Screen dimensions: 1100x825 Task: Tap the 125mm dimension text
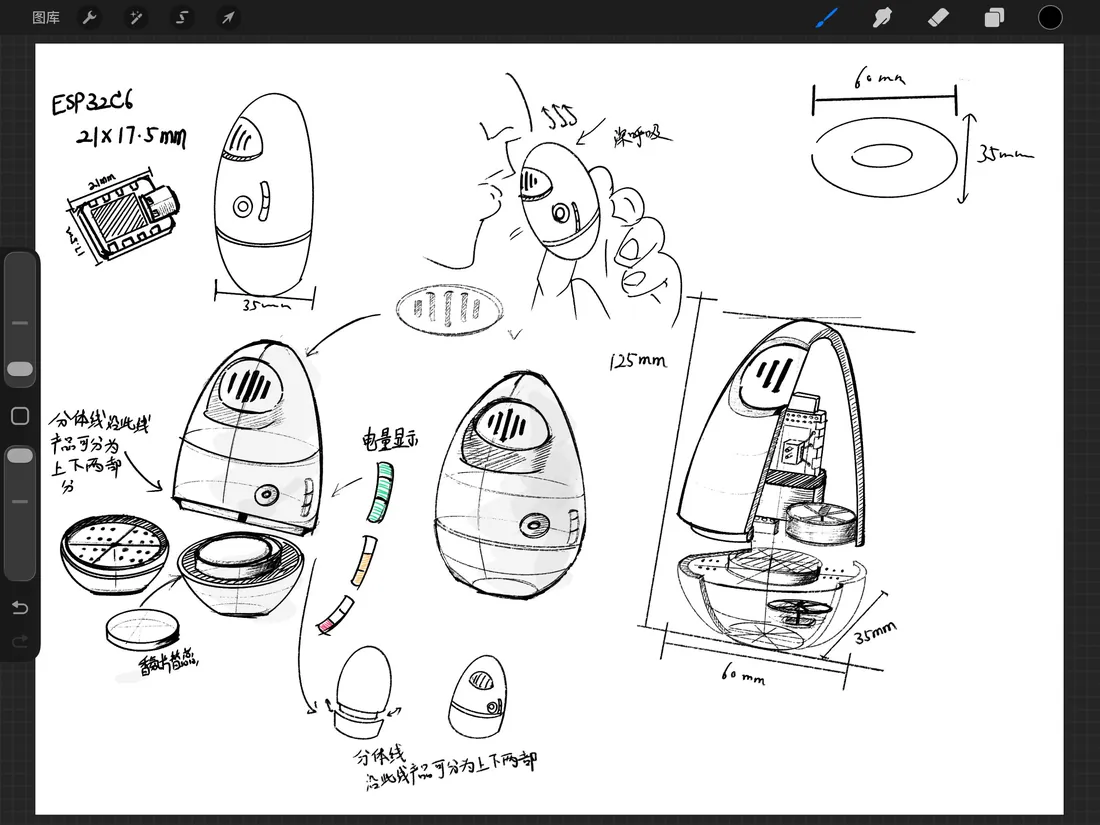pos(638,361)
